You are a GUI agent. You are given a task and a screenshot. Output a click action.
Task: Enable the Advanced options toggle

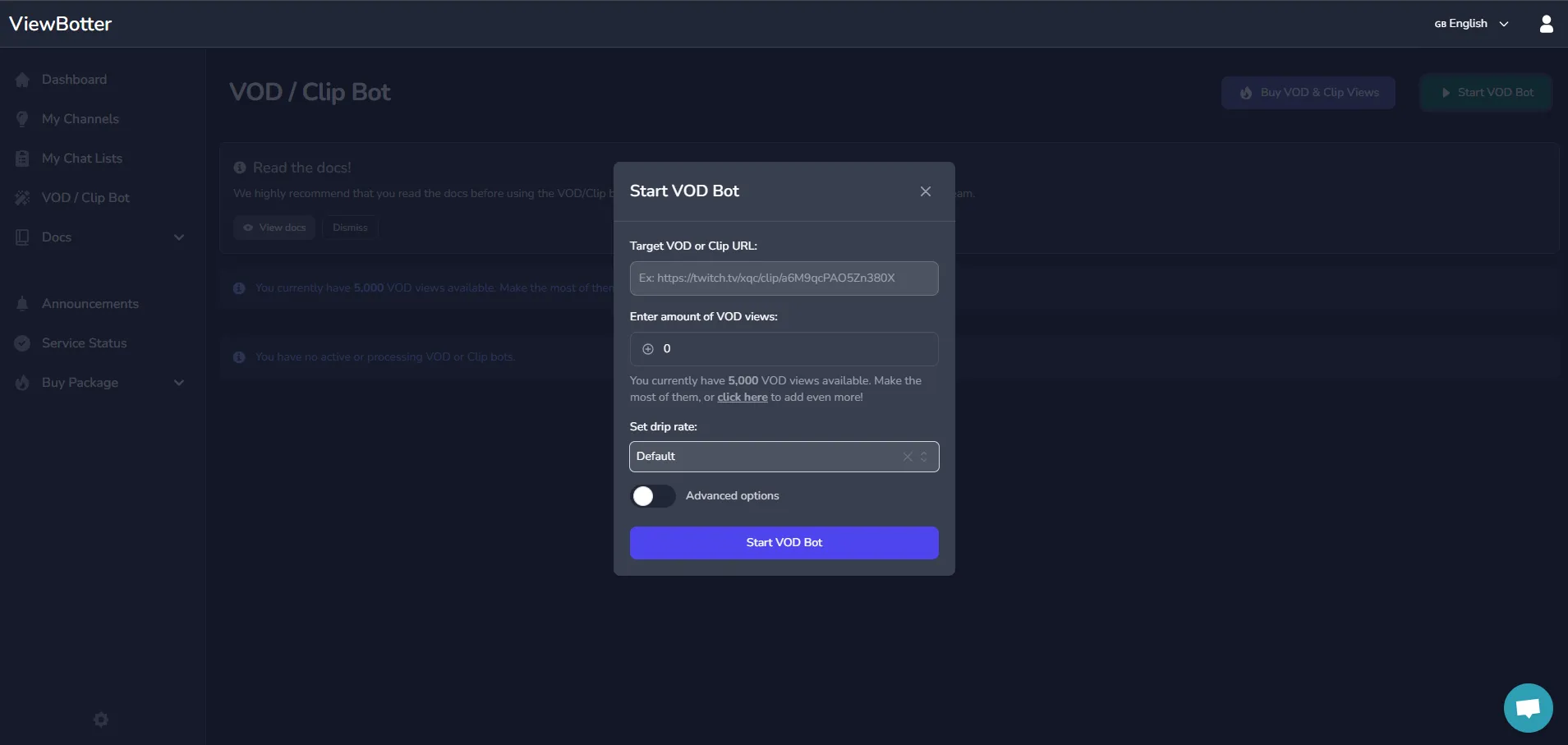tap(651, 495)
